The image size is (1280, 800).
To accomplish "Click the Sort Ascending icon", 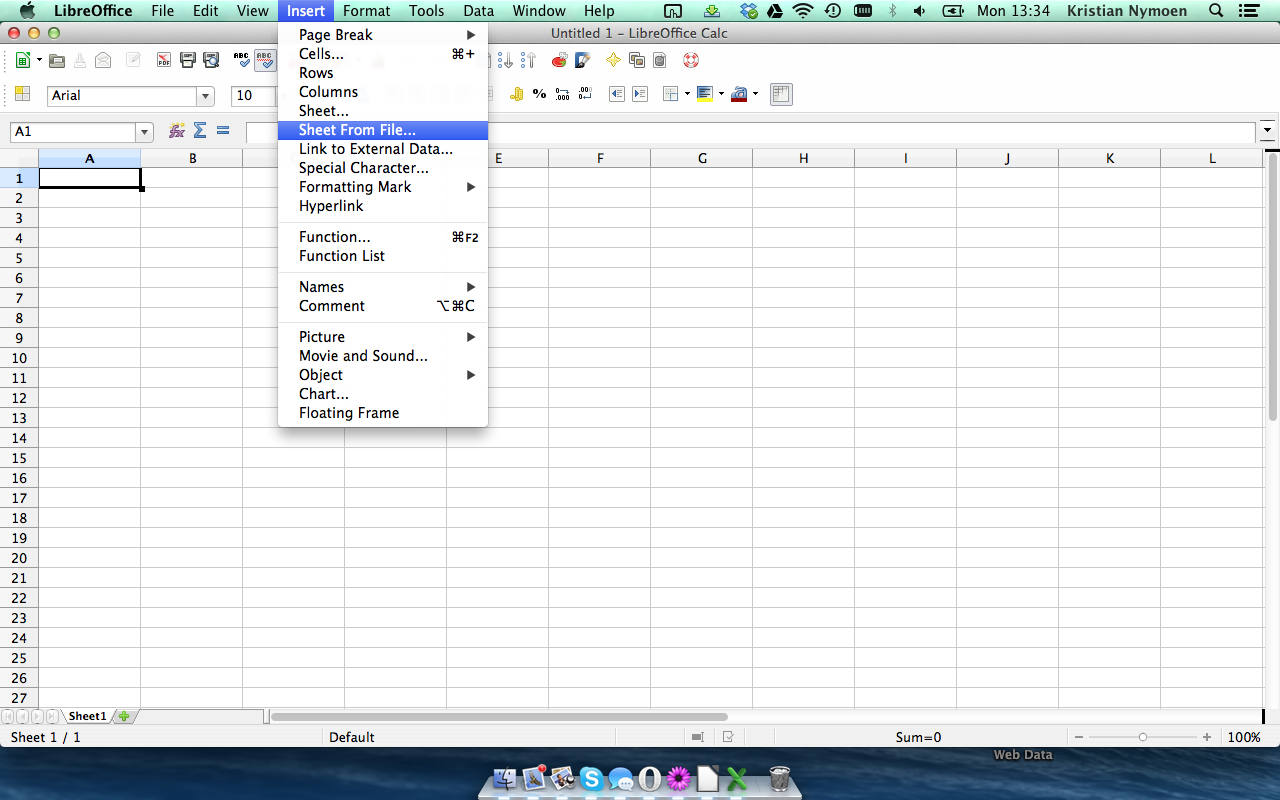I will pyautogui.click(x=506, y=60).
